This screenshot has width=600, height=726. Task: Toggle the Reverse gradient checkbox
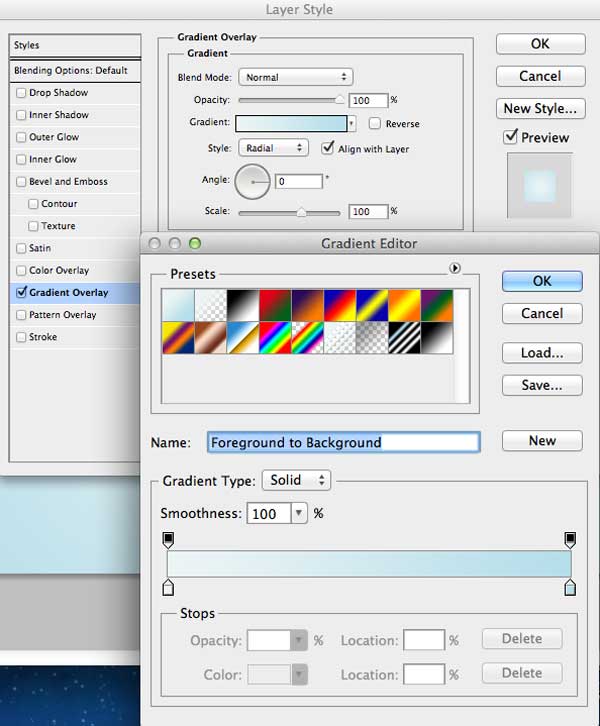point(375,123)
